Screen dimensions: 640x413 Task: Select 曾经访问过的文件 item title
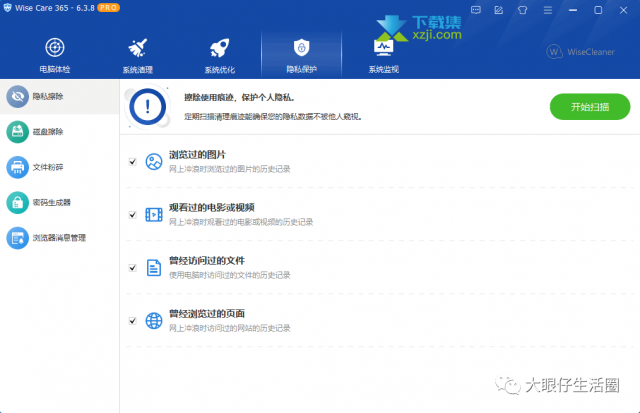tap(207, 261)
